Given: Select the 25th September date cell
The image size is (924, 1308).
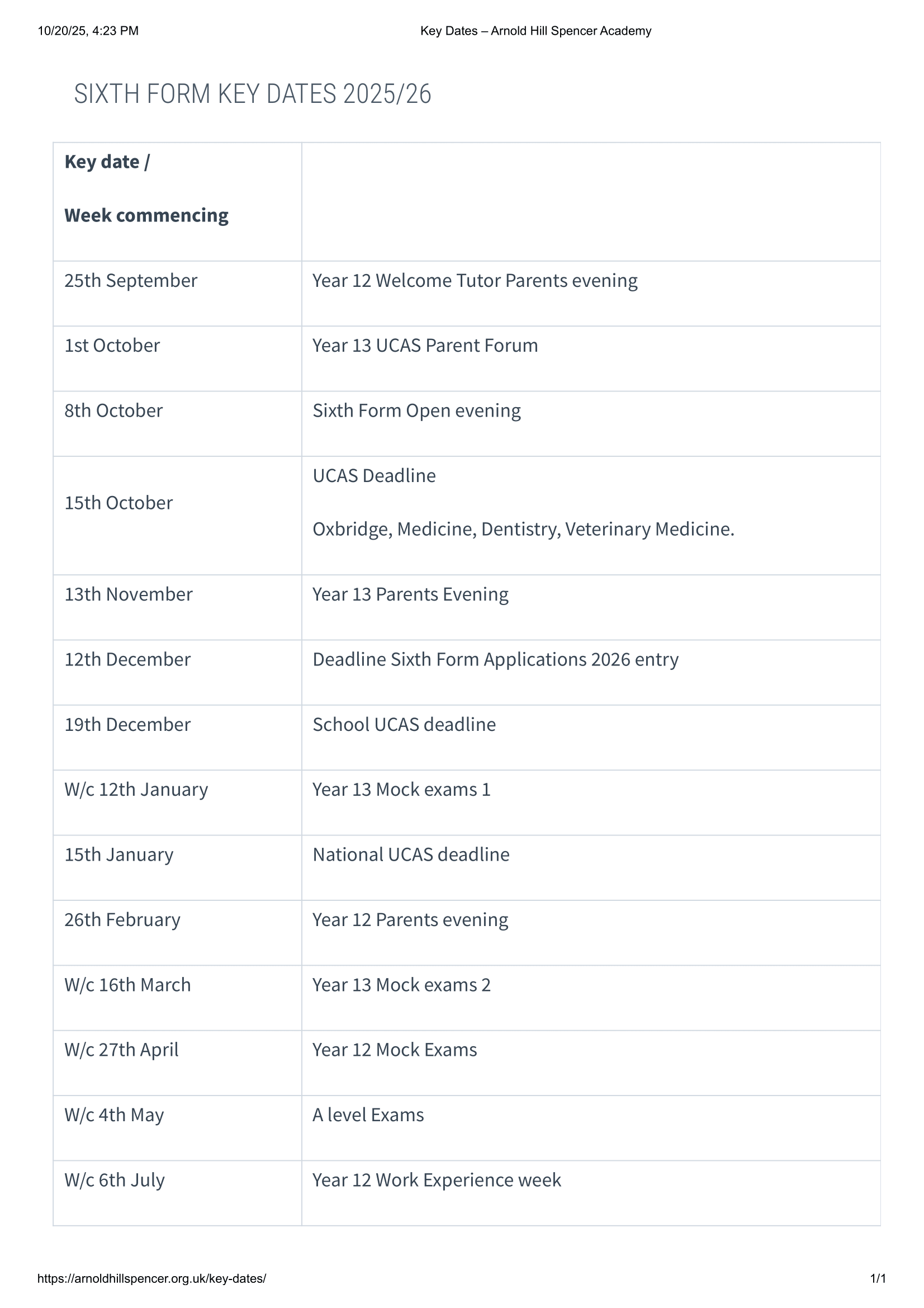Looking at the screenshot, I should (130, 281).
